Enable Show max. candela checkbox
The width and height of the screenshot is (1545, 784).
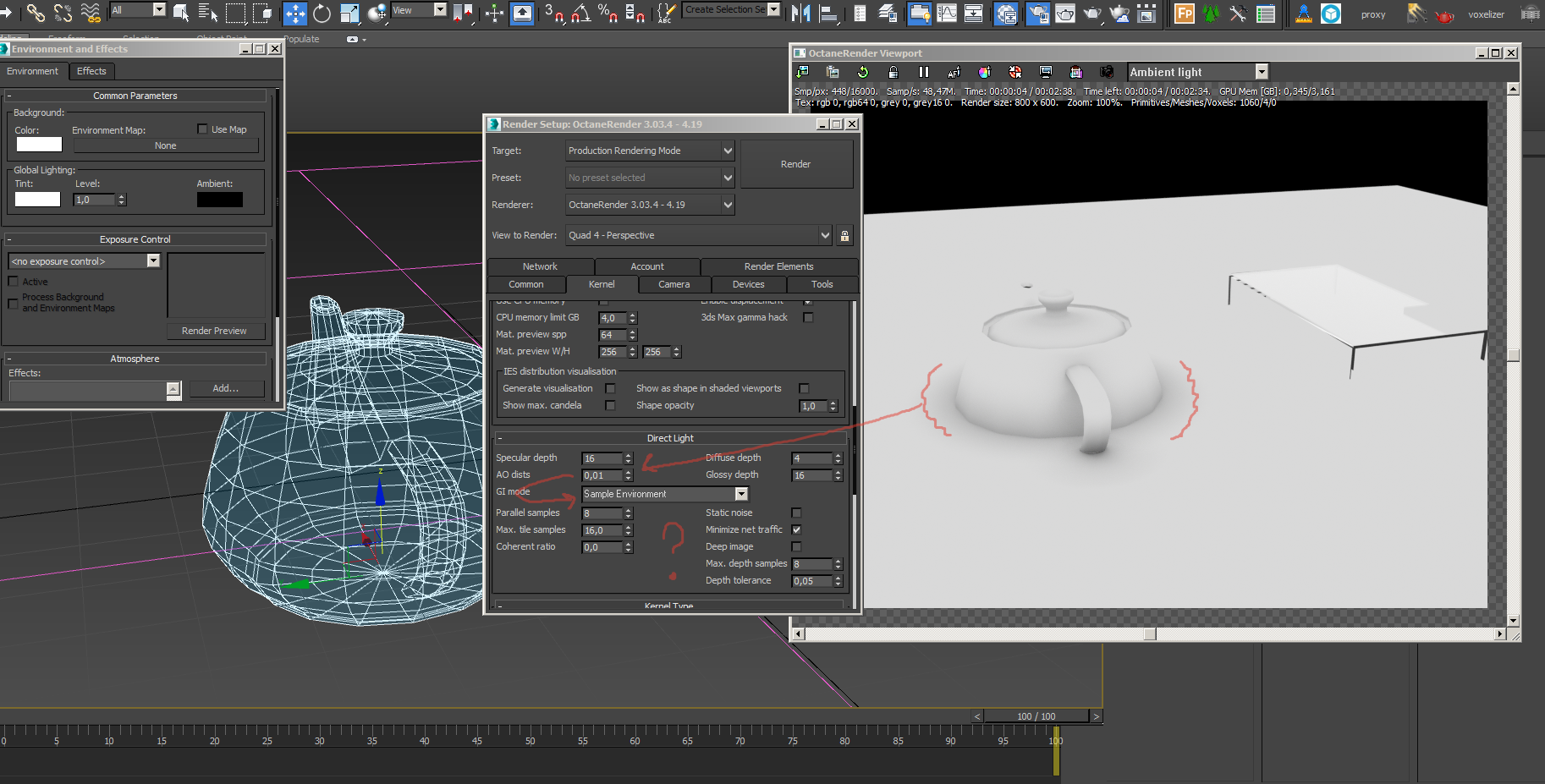[610, 405]
